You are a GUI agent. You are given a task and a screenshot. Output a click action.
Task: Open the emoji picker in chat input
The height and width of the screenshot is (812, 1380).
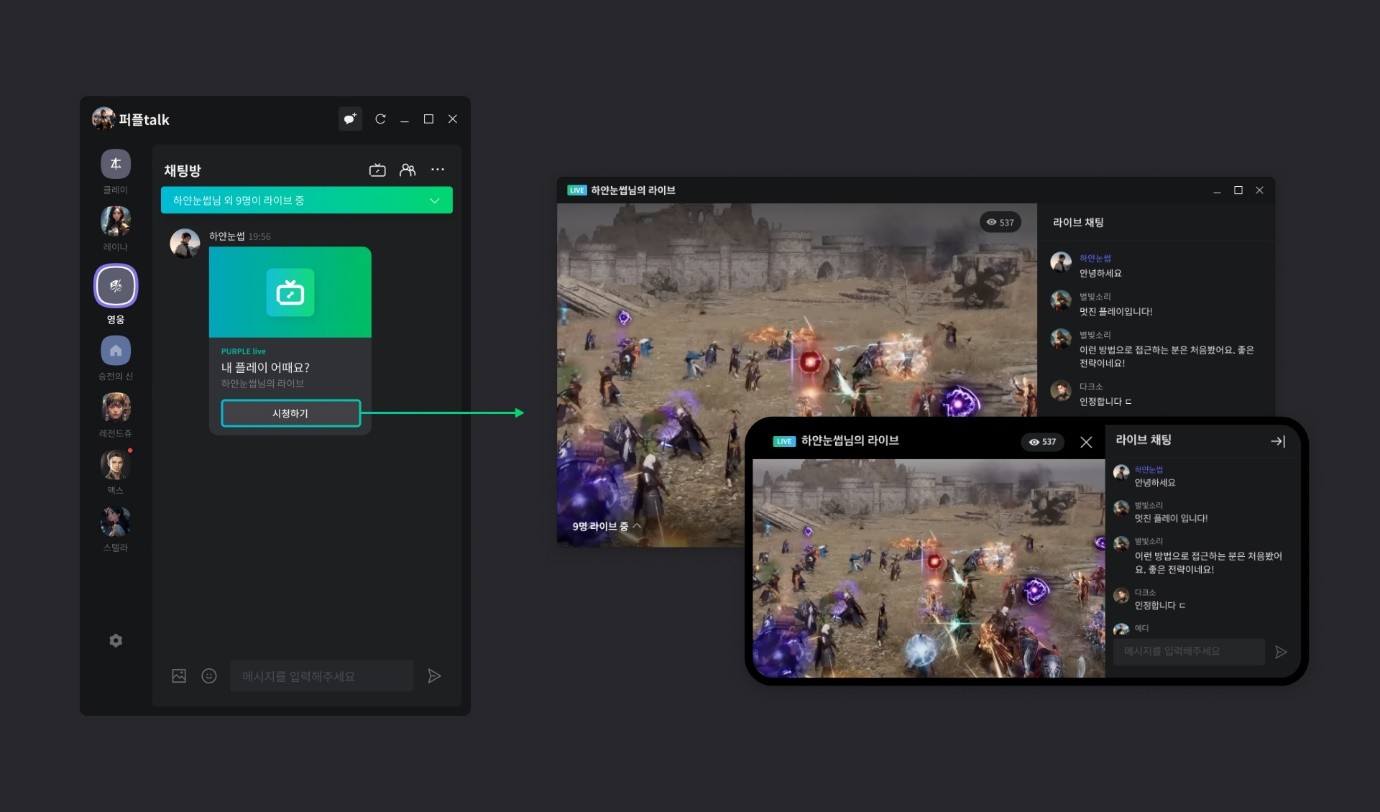(x=209, y=676)
